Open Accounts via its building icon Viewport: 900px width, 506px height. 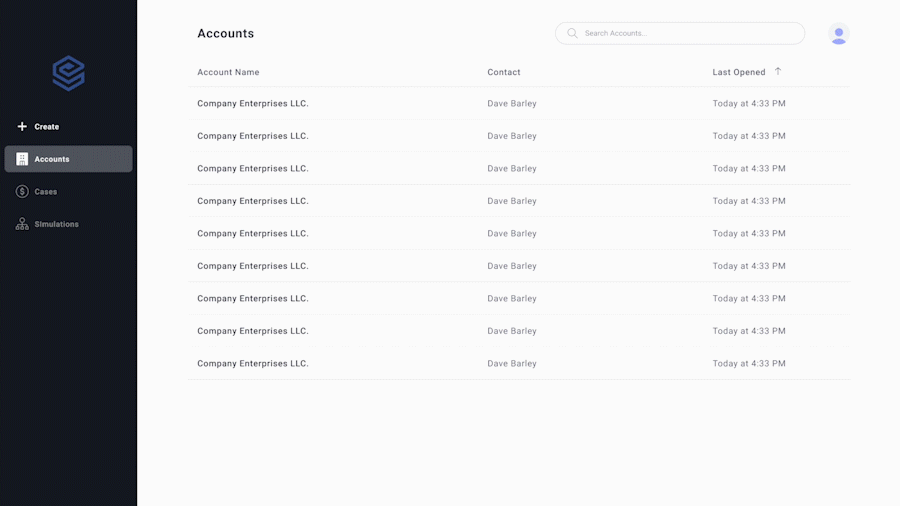[22, 159]
